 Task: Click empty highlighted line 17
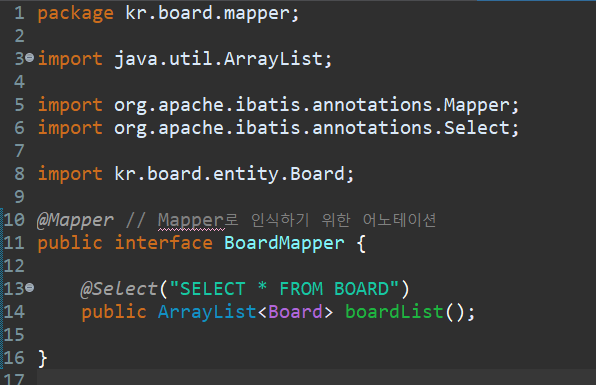[316, 377]
